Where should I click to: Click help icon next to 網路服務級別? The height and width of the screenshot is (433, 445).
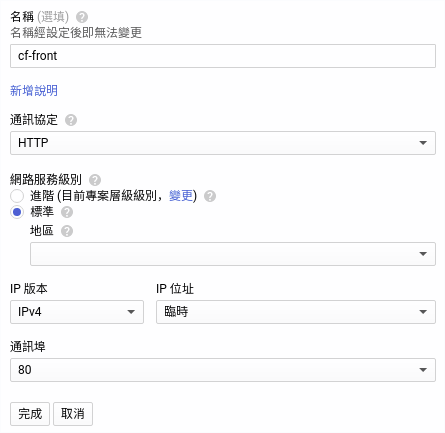(95, 180)
